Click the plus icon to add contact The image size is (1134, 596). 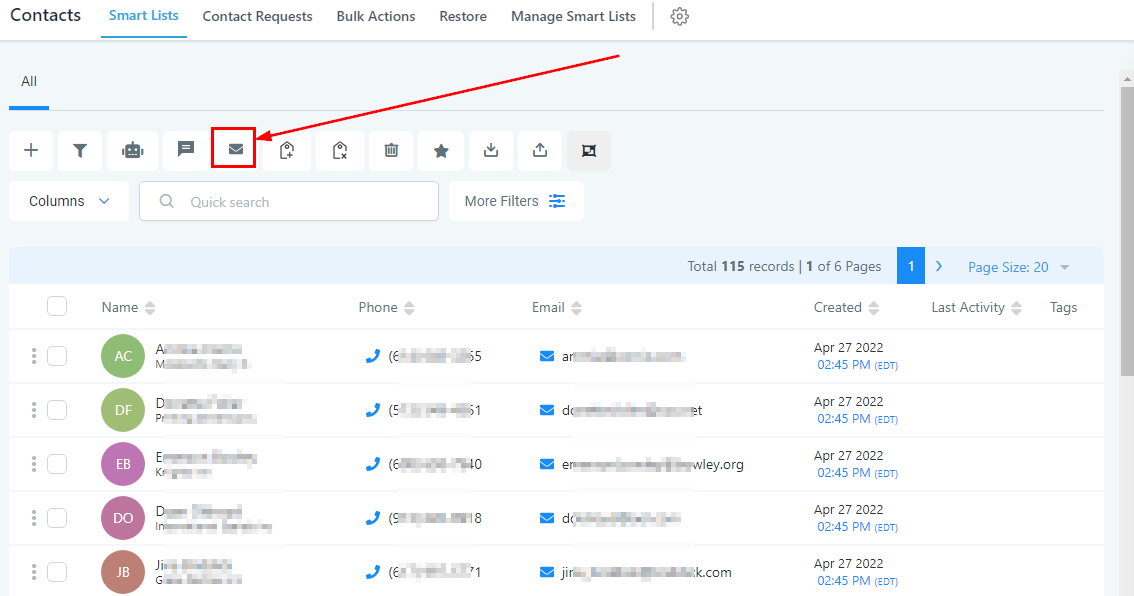point(31,150)
